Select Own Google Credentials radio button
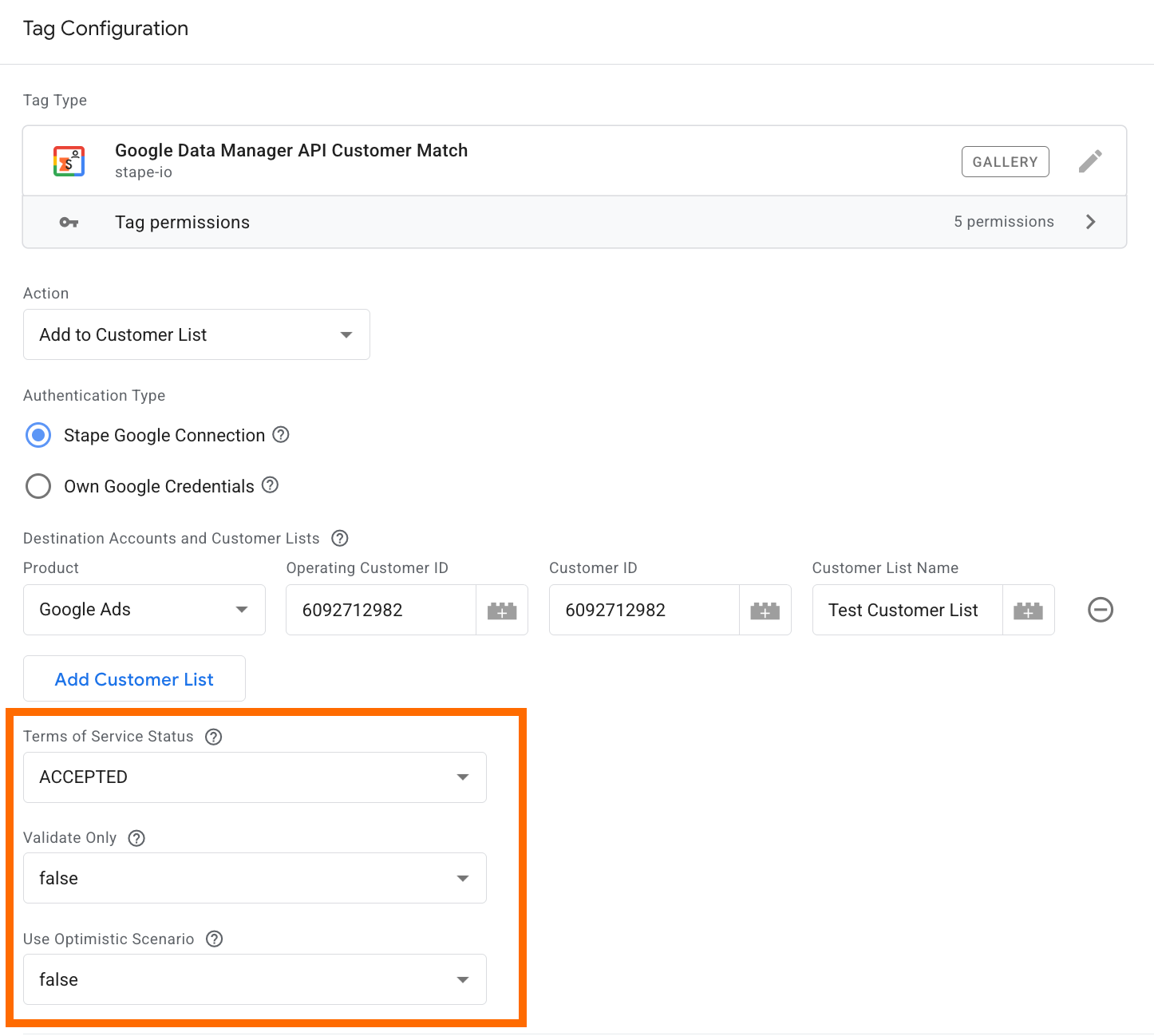1154x1036 pixels. 38,486
